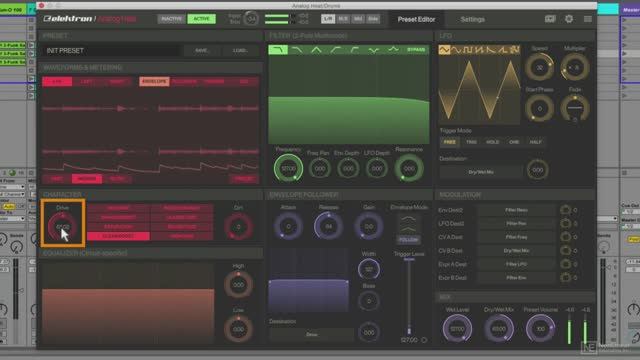Image resolution: width=640 pixels, height=360 pixels.
Task: Click the SAVE preset button
Action: [x=202, y=51]
